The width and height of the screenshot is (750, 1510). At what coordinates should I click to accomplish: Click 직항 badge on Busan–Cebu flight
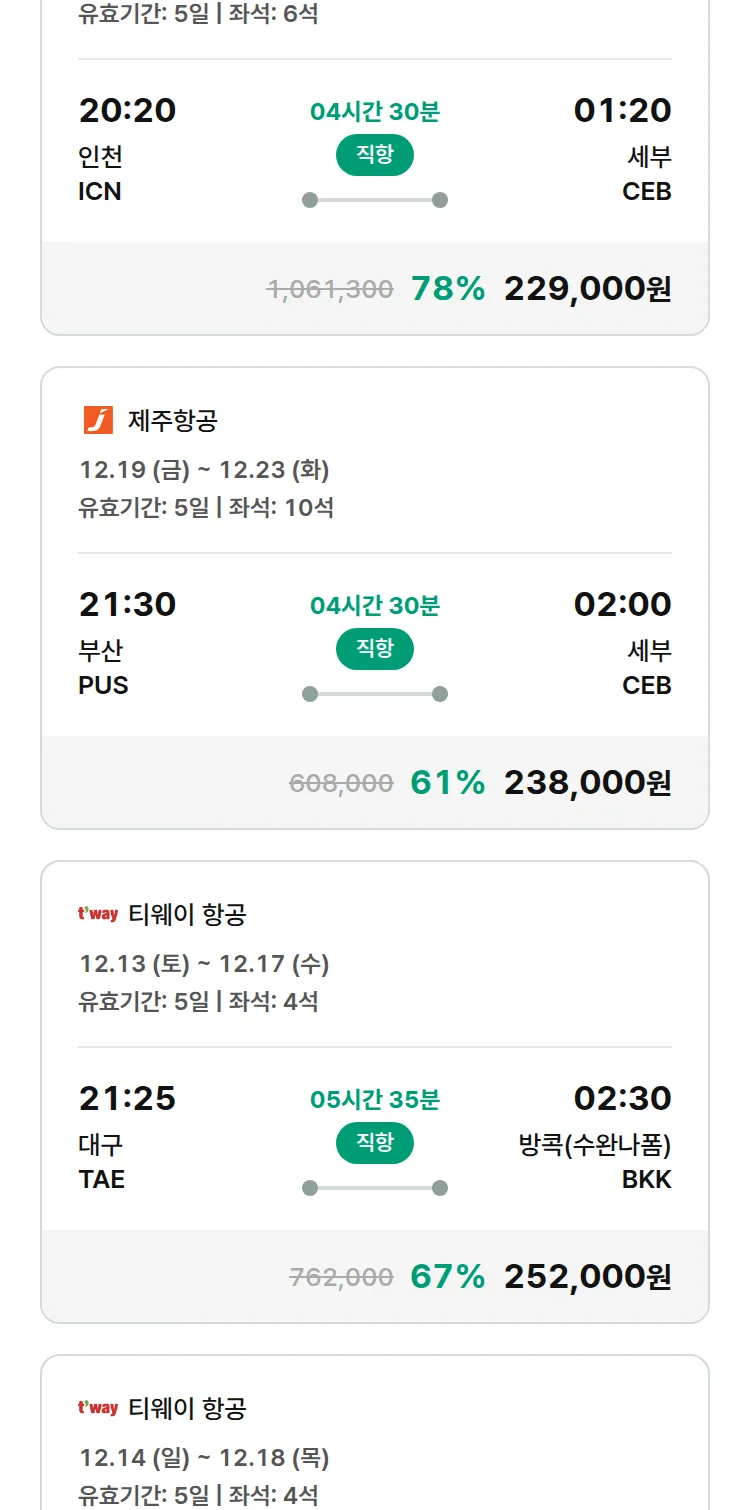(x=374, y=649)
